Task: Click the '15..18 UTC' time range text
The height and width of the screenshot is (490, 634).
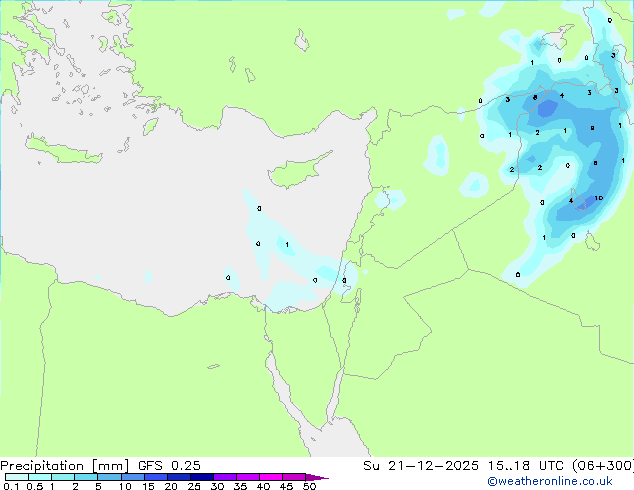Action: [526, 466]
